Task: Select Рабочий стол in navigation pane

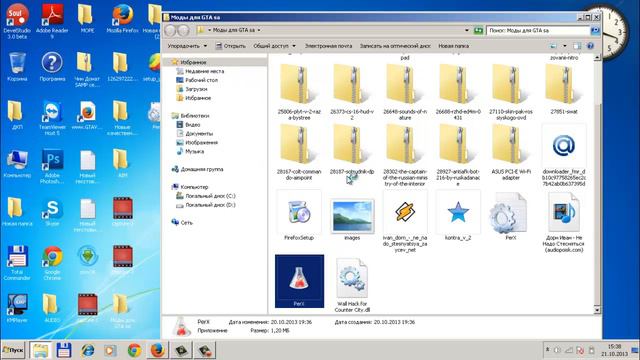Action: (x=197, y=80)
